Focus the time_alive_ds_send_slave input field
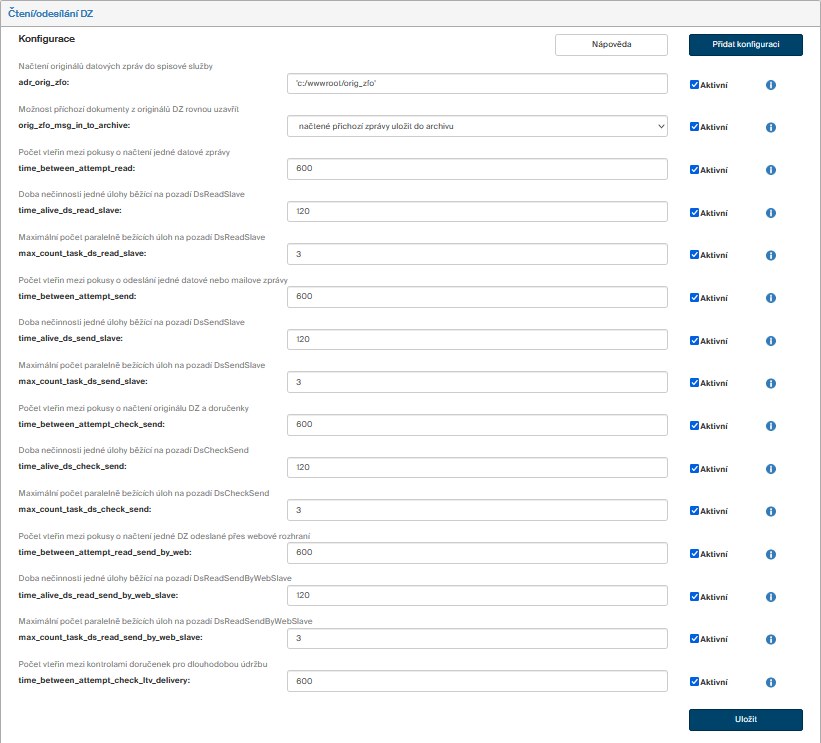 point(476,340)
